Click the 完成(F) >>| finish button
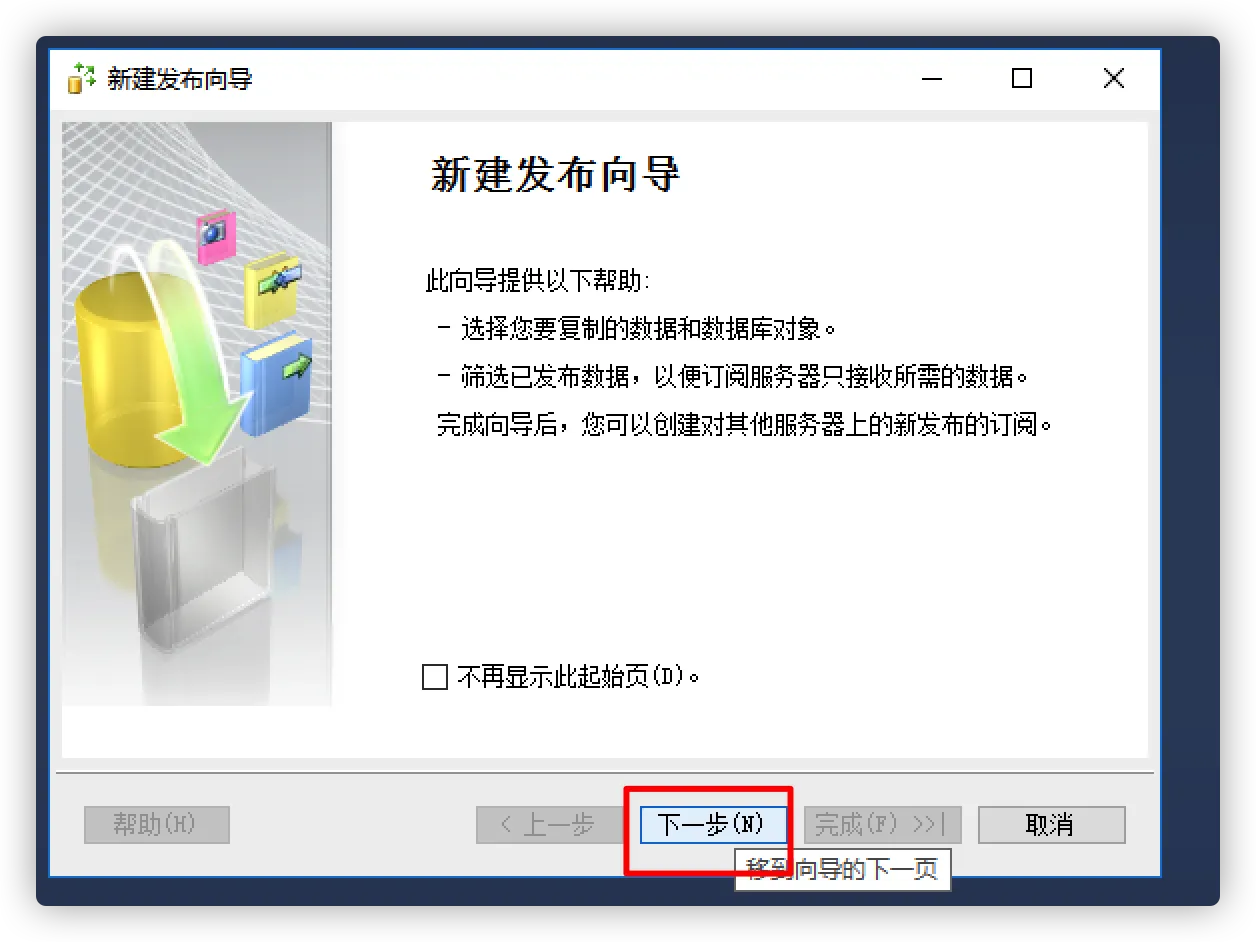Image resolution: width=1256 pixels, height=942 pixels. click(882, 825)
